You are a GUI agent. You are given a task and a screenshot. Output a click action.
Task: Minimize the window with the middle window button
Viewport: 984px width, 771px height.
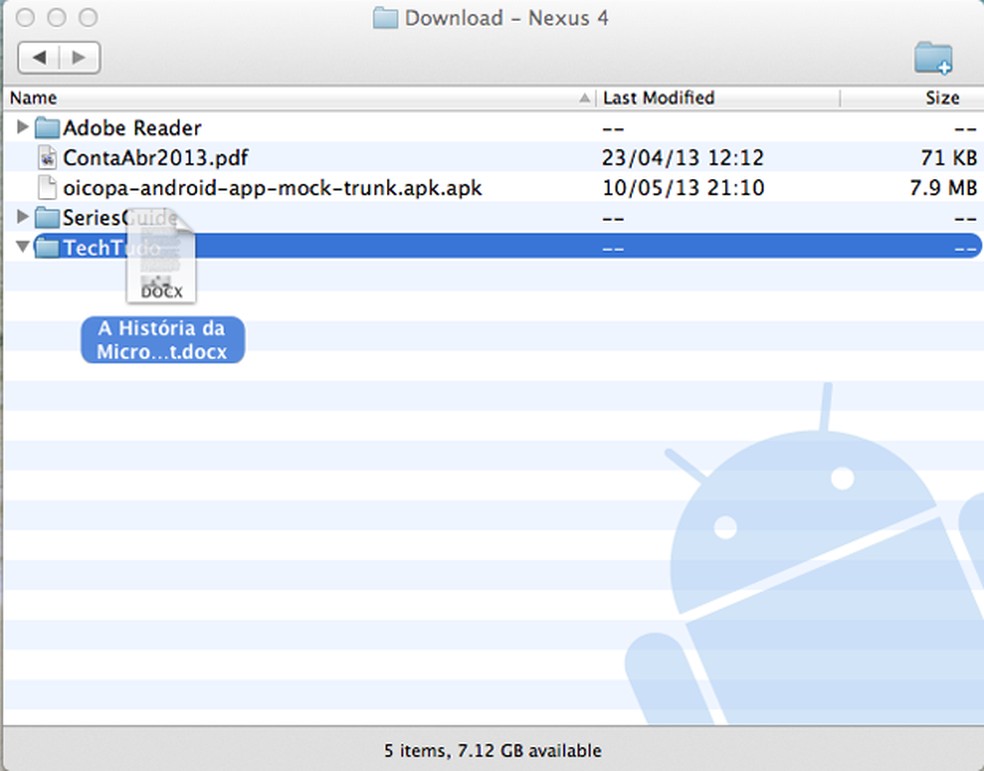point(56,17)
